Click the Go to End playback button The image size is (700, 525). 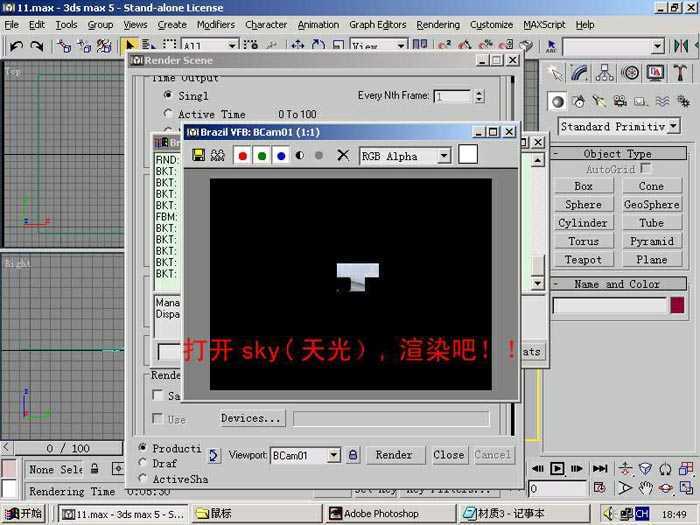[x=600, y=468]
